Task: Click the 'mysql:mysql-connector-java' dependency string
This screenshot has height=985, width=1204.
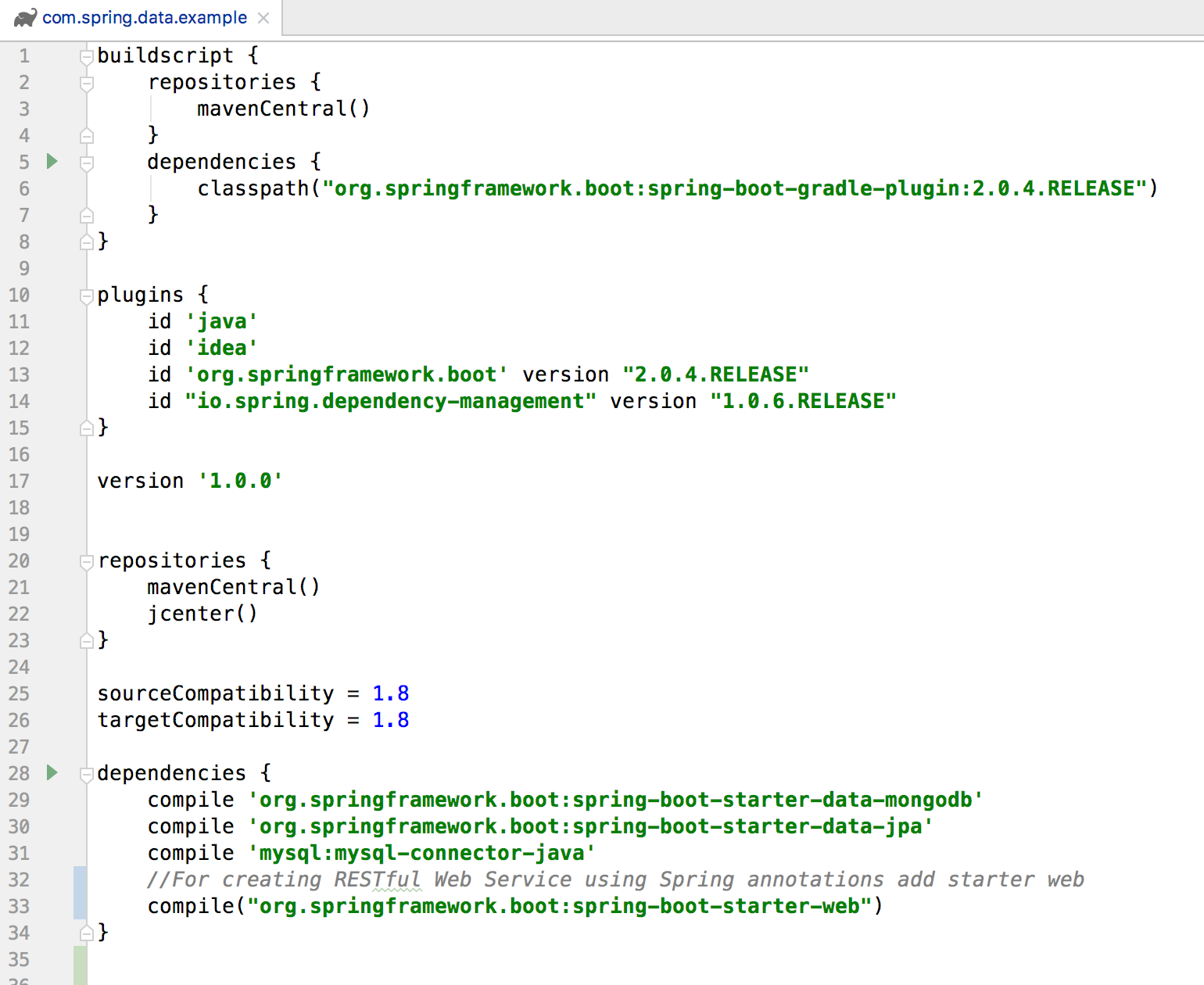Action: [422, 853]
